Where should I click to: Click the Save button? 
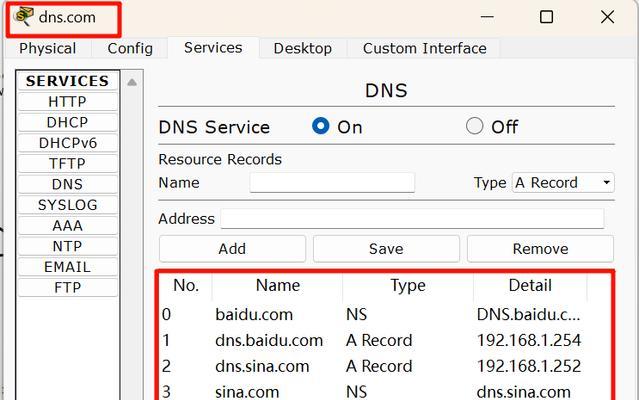[386, 248]
